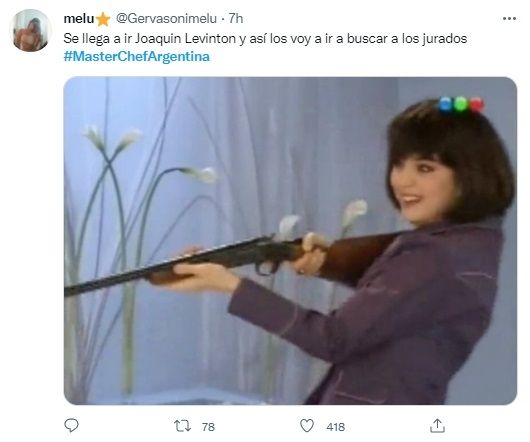Screen dimensions: 530x442
Task: Open the three-dot more options menu
Action: (509, 19)
